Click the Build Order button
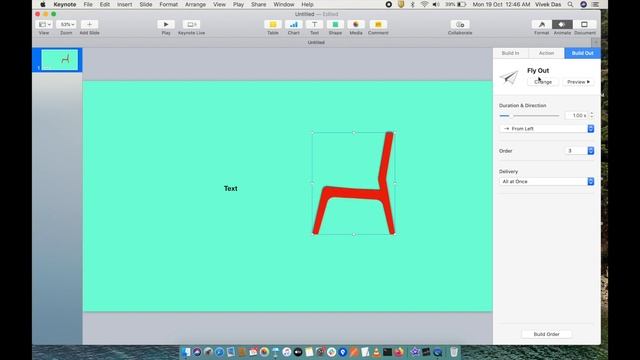 pyautogui.click(x=547, y=334)
